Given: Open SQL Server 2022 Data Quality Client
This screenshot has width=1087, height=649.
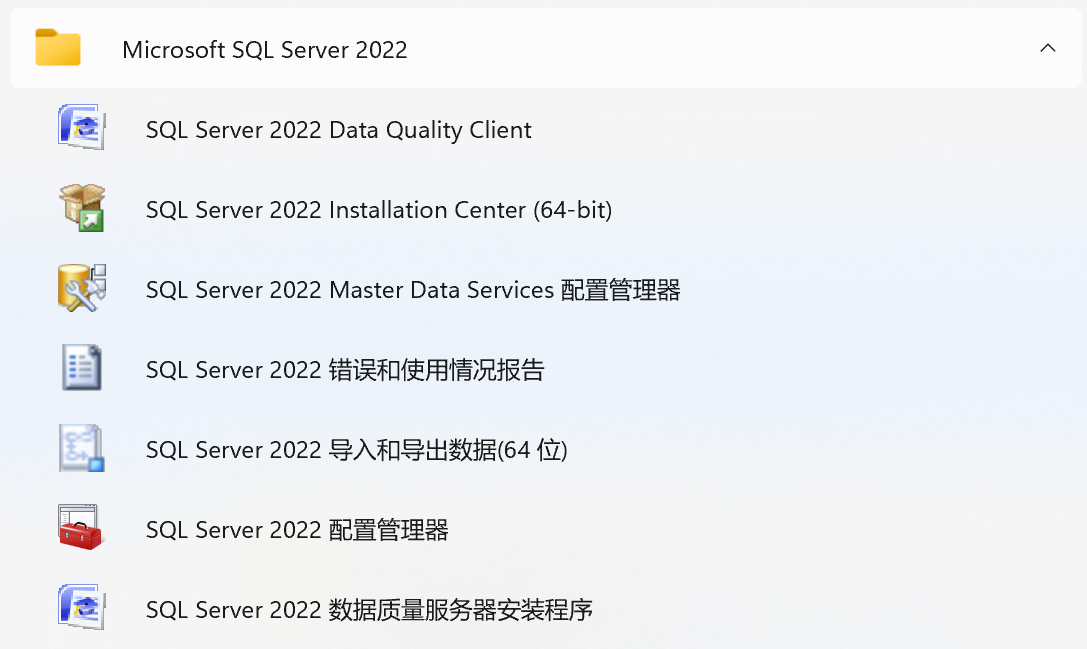Looking at the screenshot, I should click(x=340, y=129).
